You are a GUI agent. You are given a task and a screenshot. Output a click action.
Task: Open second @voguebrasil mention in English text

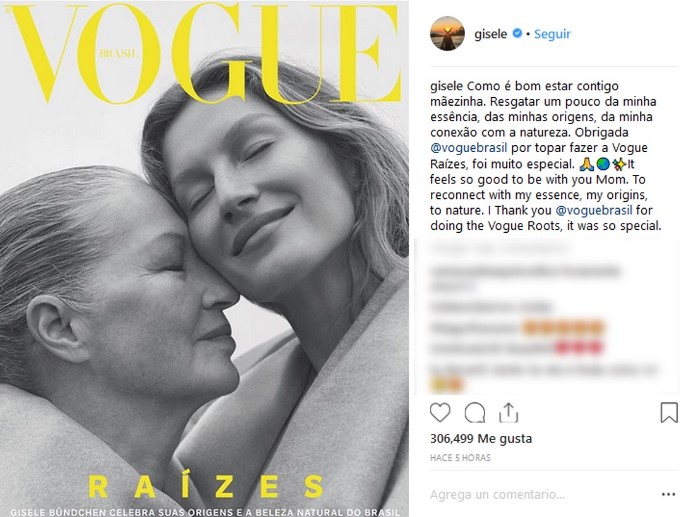coord(594,210)
